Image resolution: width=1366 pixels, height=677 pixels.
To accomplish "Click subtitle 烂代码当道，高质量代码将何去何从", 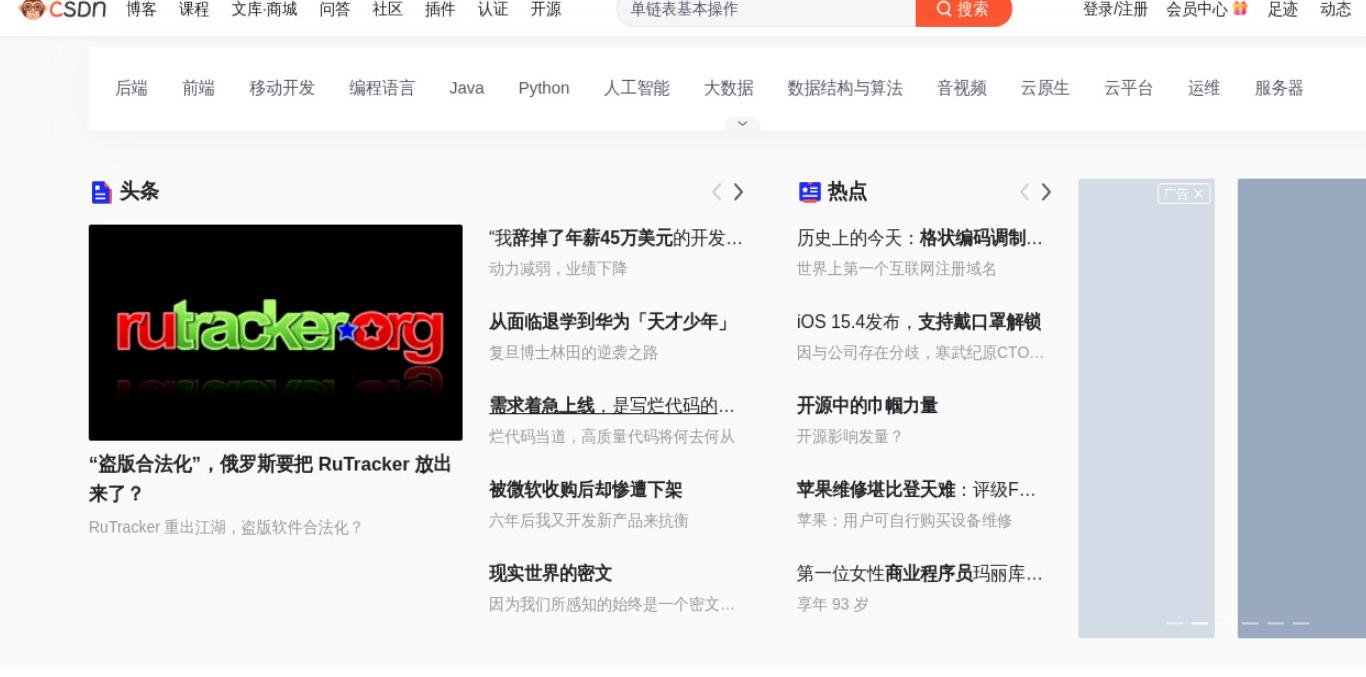I will click(612, 437).
